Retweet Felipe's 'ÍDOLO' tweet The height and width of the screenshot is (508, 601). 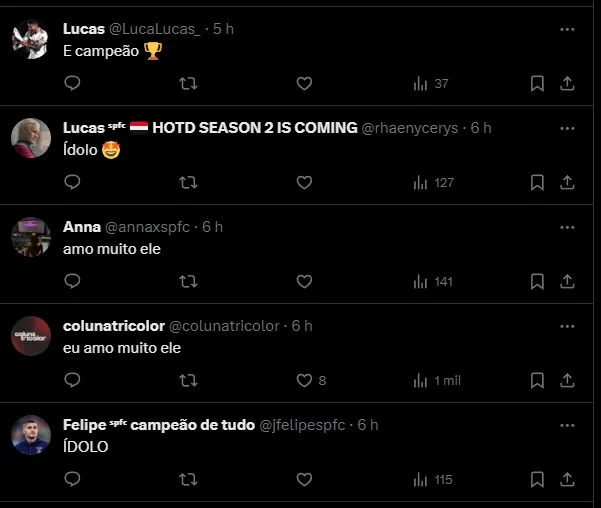tap(188, 479)
